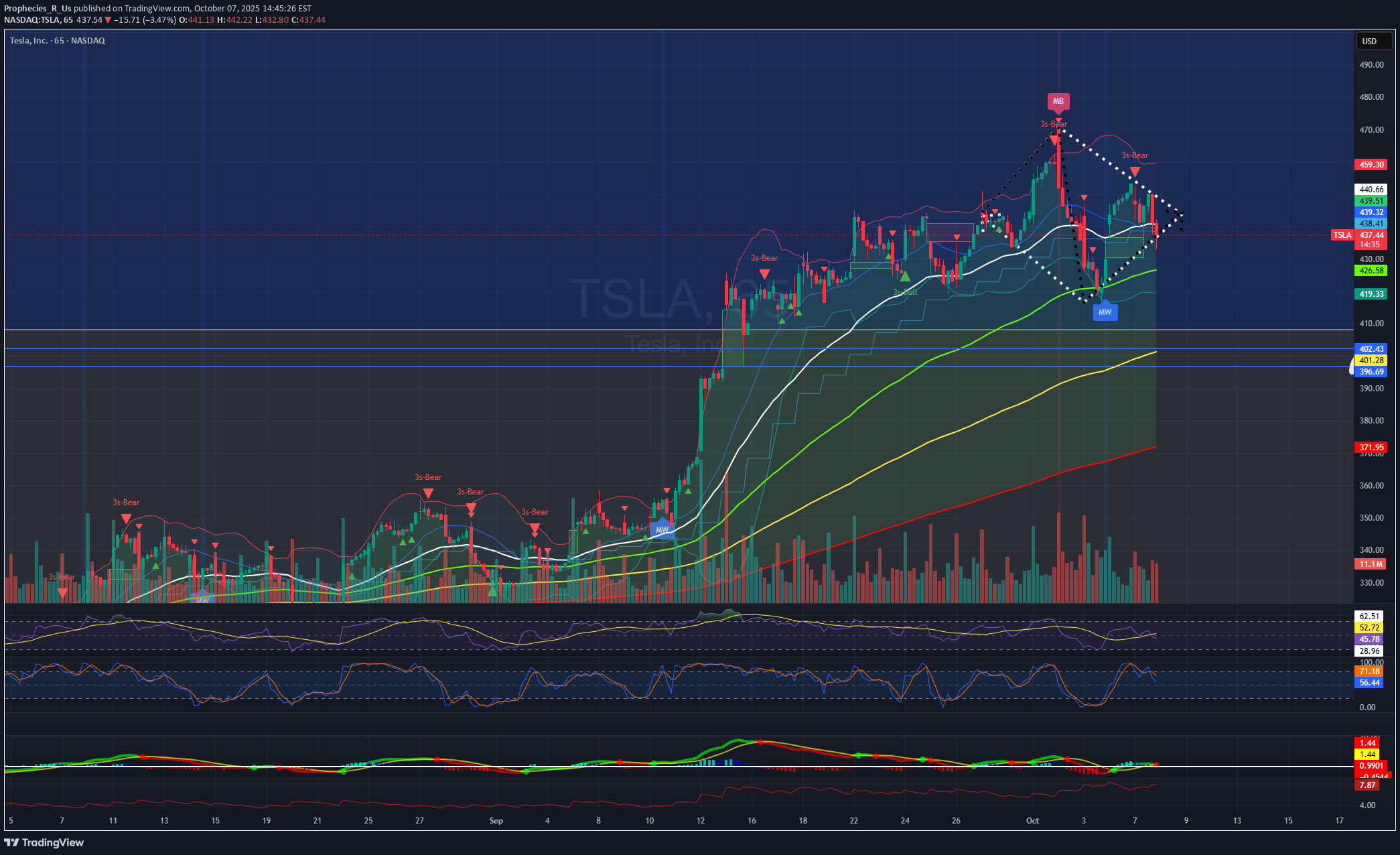This screenshot has width=1400, height=855.
Task: Click the blue 402.43 horizontal level label
Action: coord(1371,349)
